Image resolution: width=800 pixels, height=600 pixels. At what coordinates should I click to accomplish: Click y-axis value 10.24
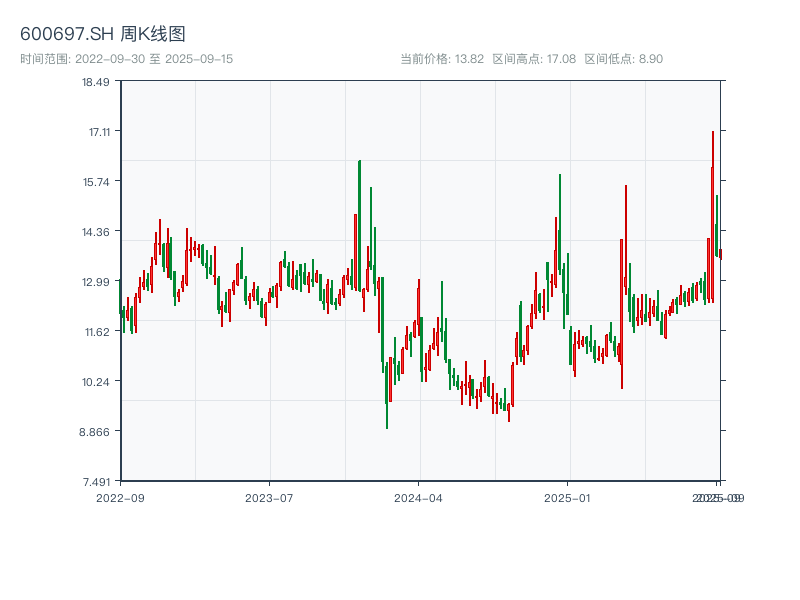95,382
